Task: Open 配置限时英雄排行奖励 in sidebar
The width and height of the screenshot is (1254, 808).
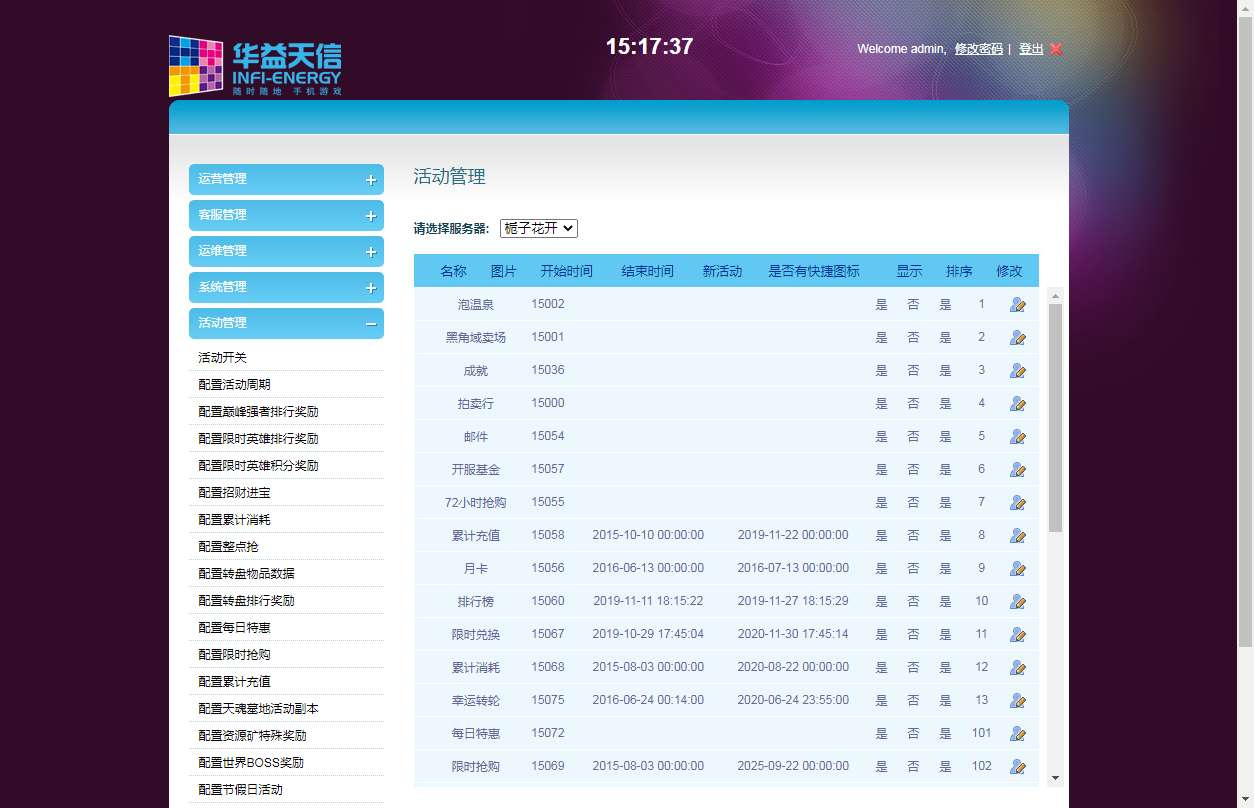Action: tap(258, 438)
